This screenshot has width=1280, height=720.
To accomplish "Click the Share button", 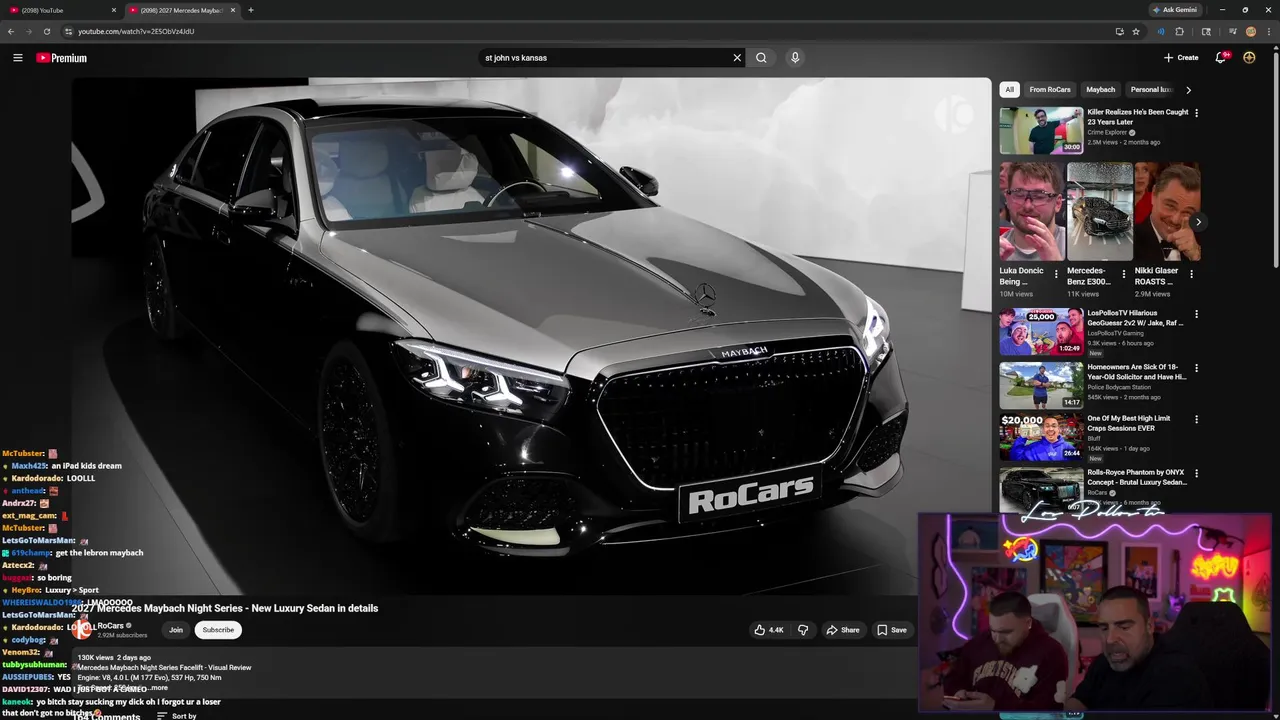I will tap(842, 630).
